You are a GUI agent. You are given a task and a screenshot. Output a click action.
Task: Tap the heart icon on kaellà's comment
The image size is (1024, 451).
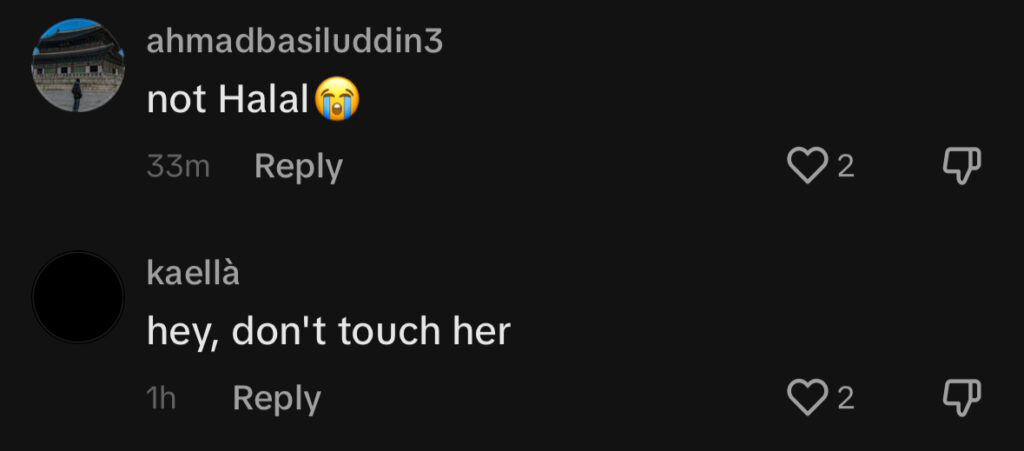click(x=807, y=397)
